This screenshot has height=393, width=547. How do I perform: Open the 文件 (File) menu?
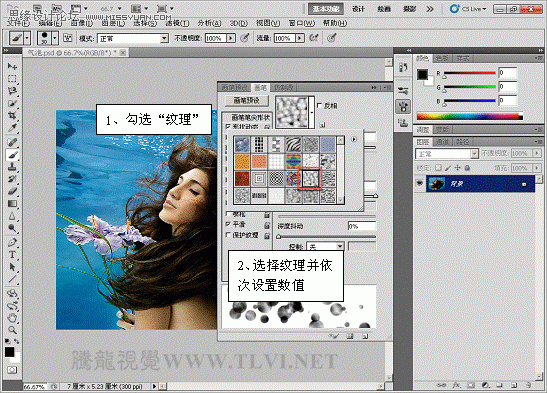point(18,23)
